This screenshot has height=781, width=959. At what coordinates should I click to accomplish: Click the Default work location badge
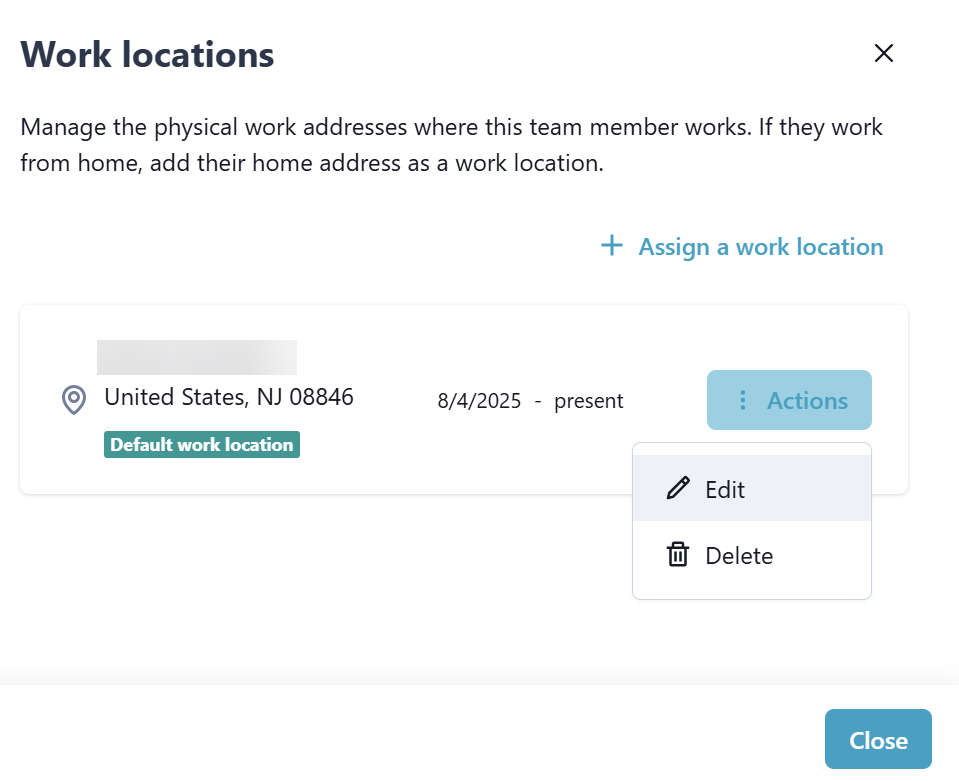202,445
